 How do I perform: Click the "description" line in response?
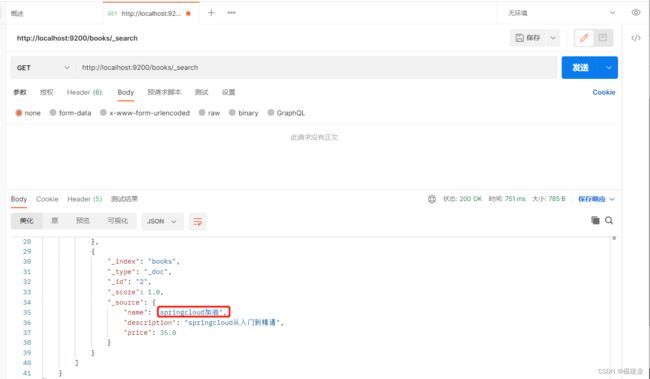[204, 323]
